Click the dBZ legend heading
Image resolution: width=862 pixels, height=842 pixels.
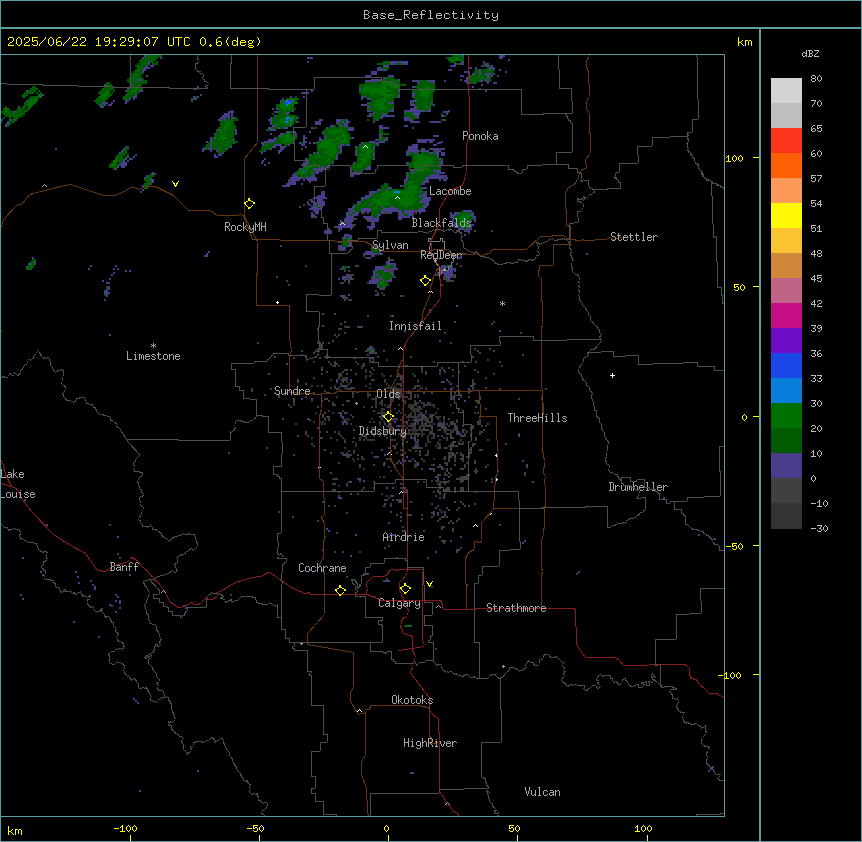[810, 54]
